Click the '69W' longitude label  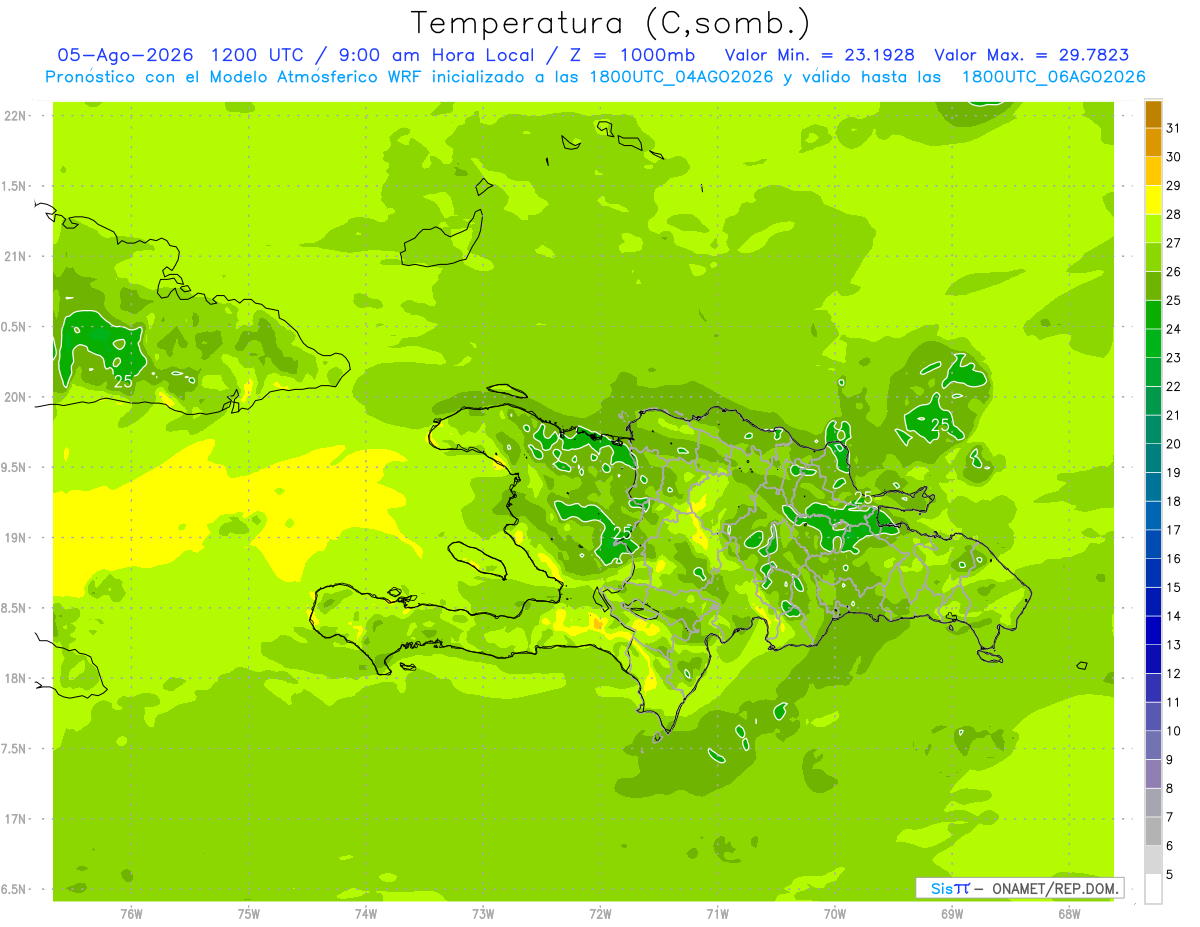coord(952,913)
